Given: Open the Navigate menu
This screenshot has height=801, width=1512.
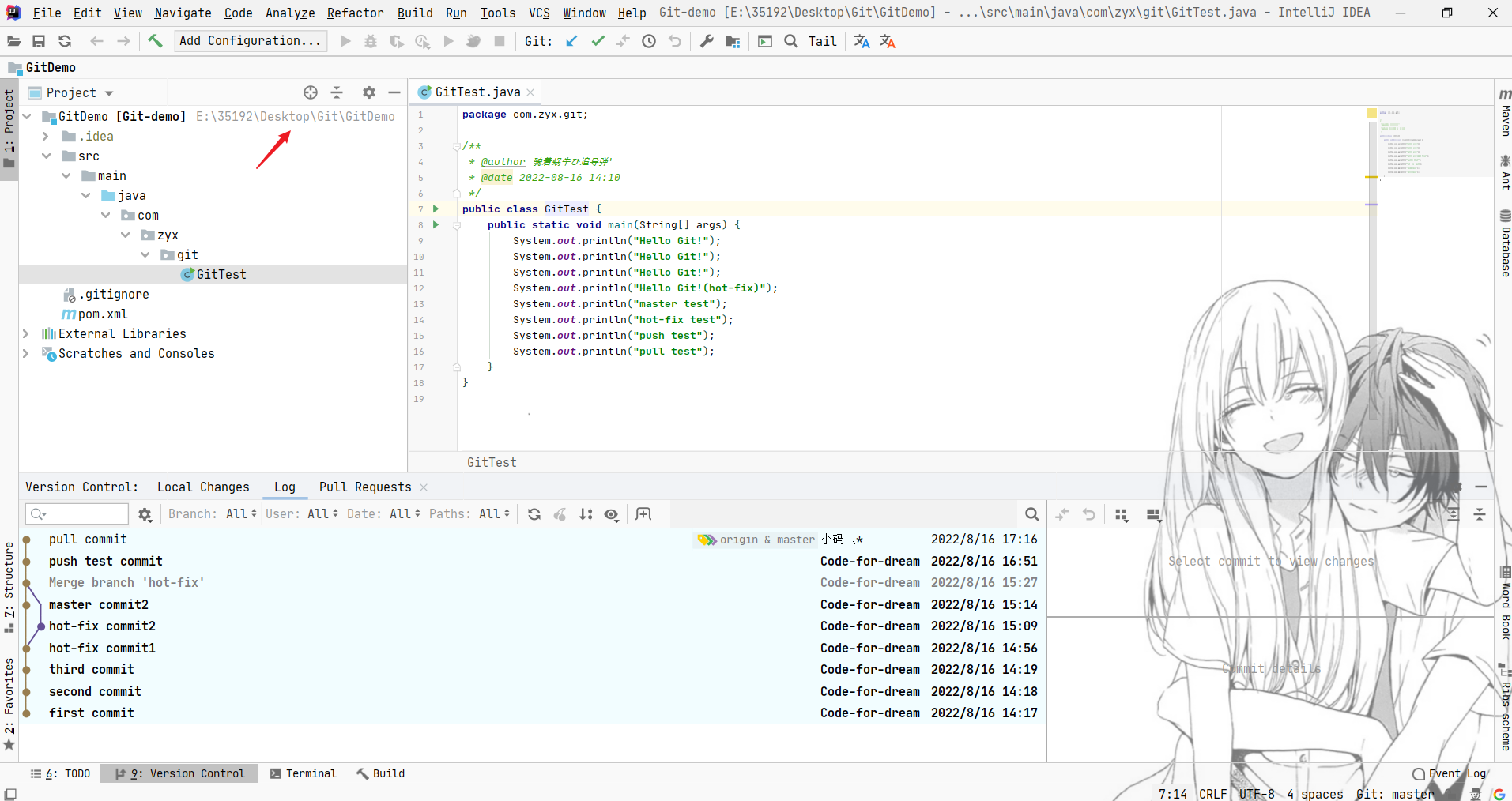Looking at the screenshot, I should pos(183,13).
